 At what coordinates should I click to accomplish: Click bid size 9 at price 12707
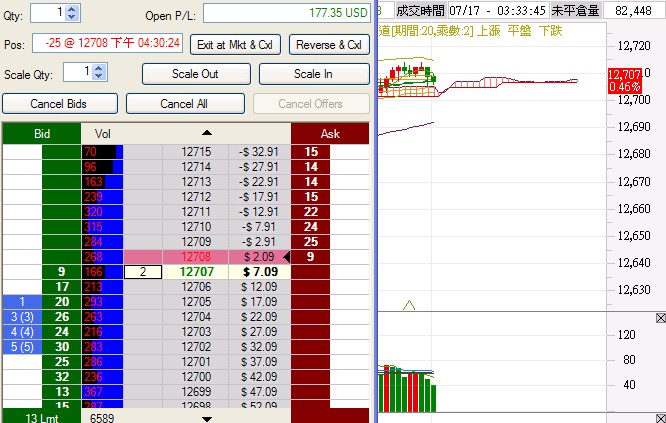coord(62,272)
